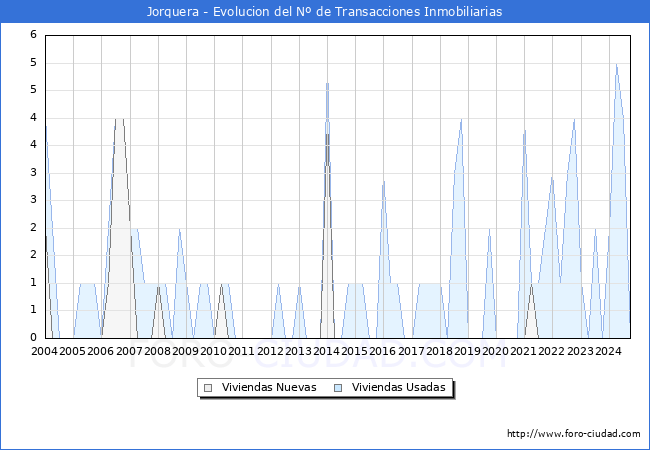
Task: Click the 2019 x-axis label
Action: [467, 351]
